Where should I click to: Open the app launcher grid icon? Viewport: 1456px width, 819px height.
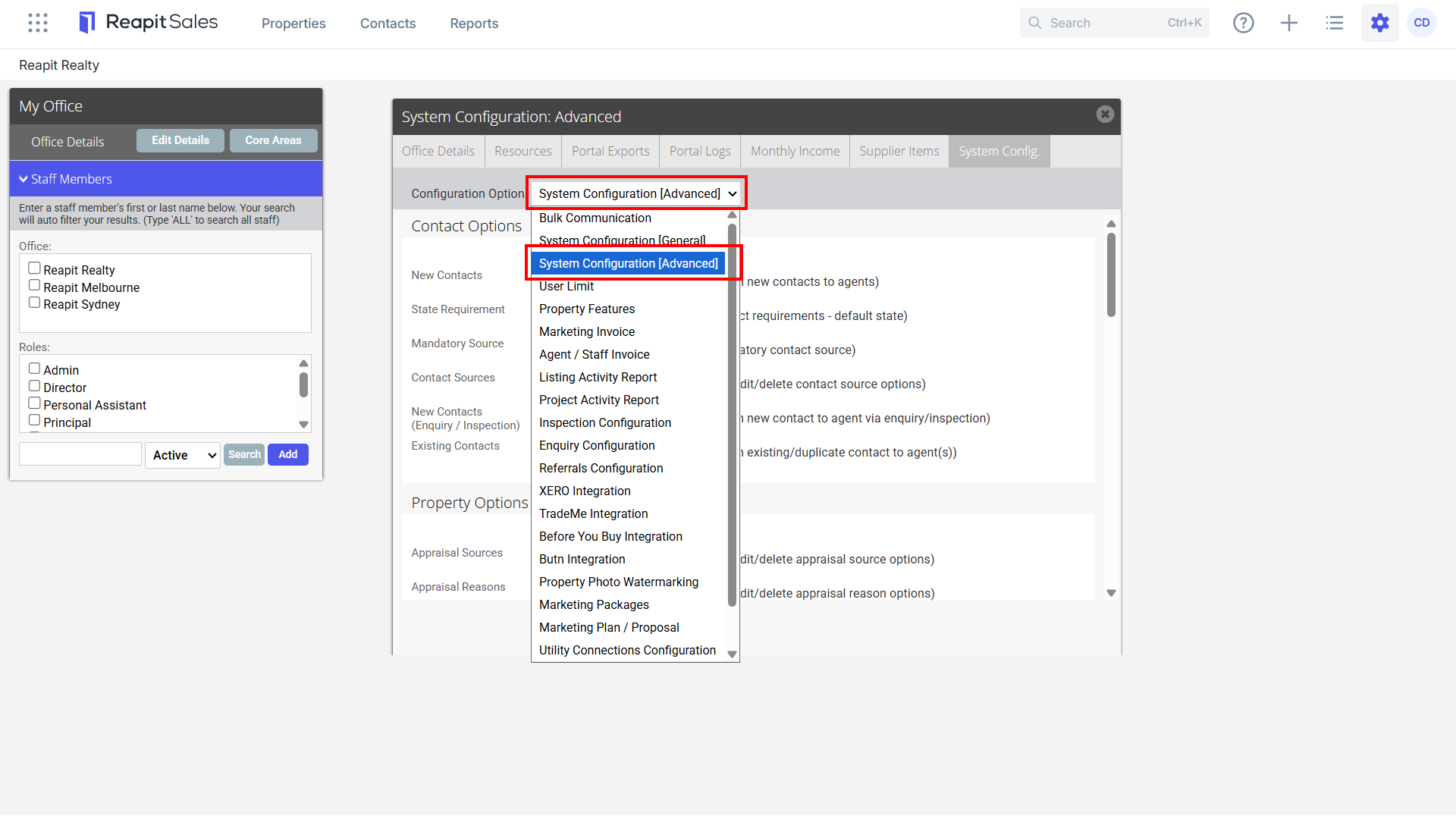click(38, 23)
